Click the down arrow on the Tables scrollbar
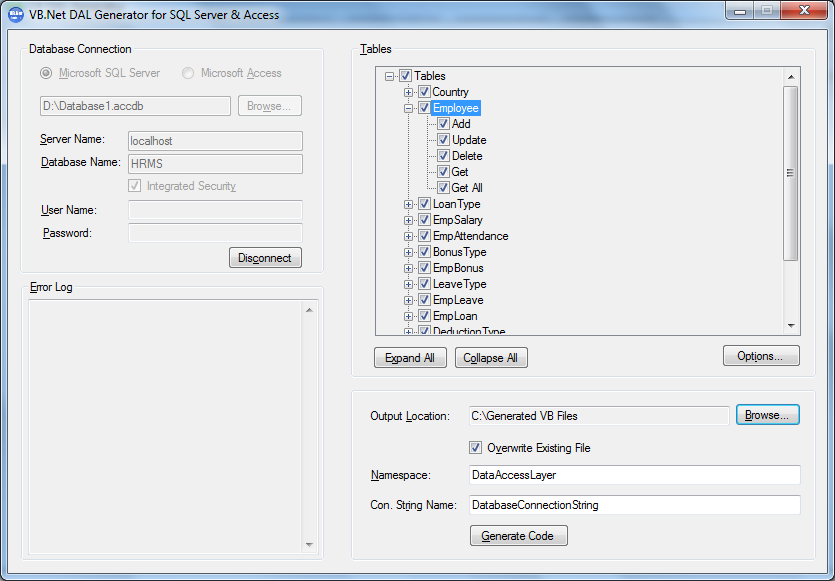Image resolution: width=835 pixels, height=581 pixels. click(x=792, y=326)
